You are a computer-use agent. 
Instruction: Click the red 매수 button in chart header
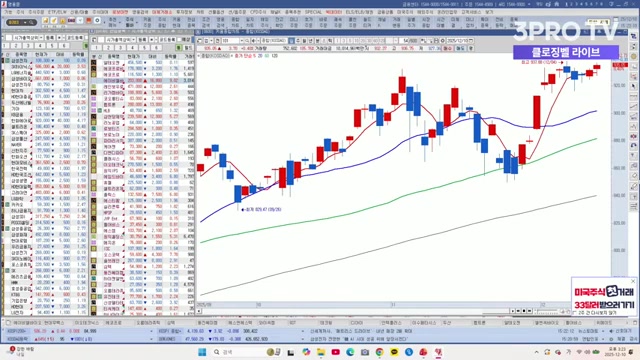448,48
